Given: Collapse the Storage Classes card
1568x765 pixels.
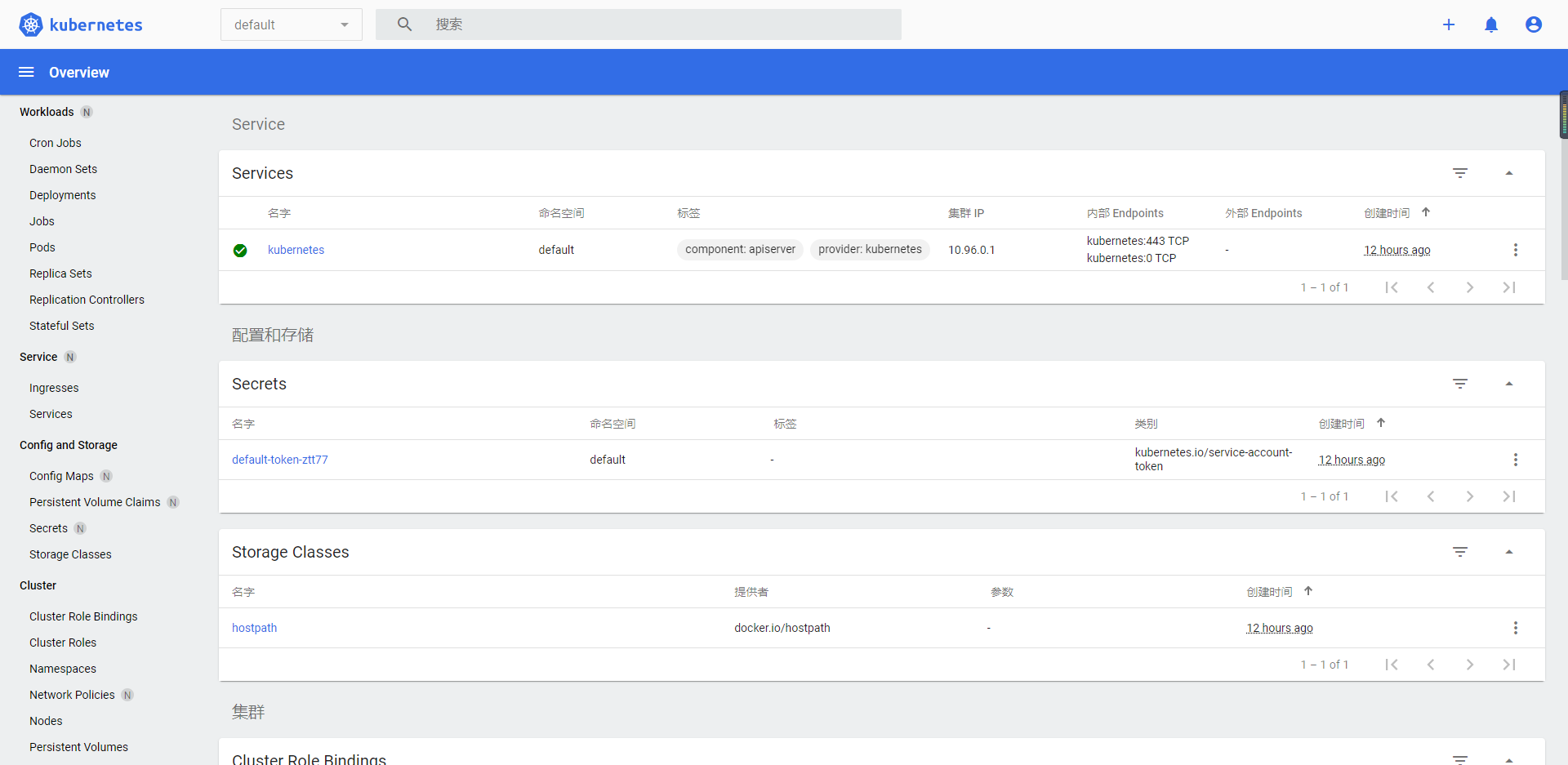Looking at the screenshot, I should [1509, 552].
